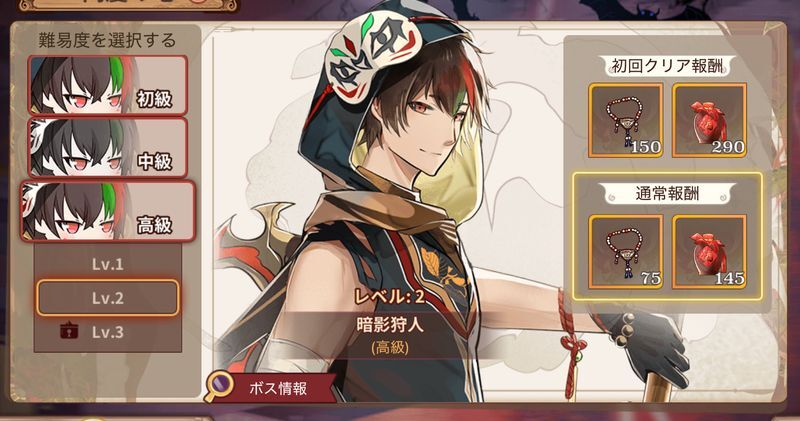The height and width of the screenshot is (421, 800).
Task: Click the padlock icon on Lv.3
Action: click(x=69, y=331)
